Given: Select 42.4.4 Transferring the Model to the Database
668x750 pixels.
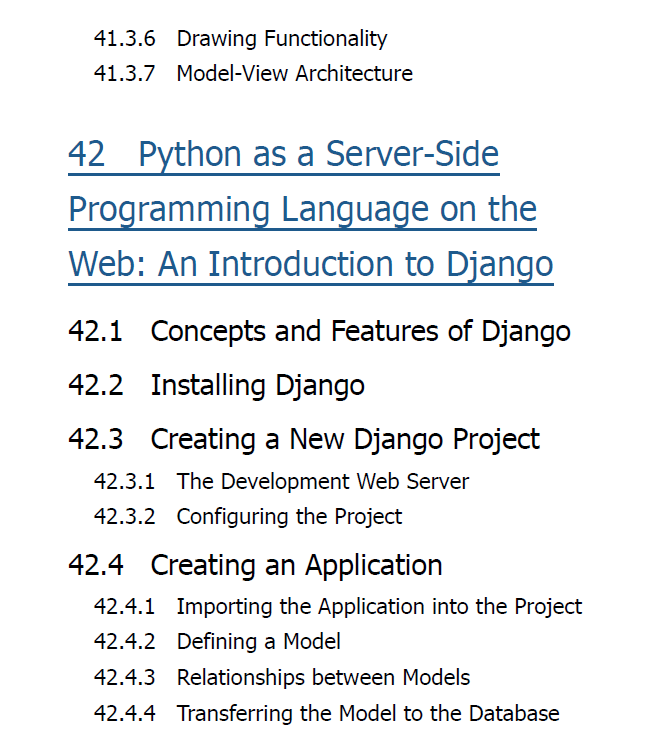Looking at the screenshot, I should tap(327, 714).
